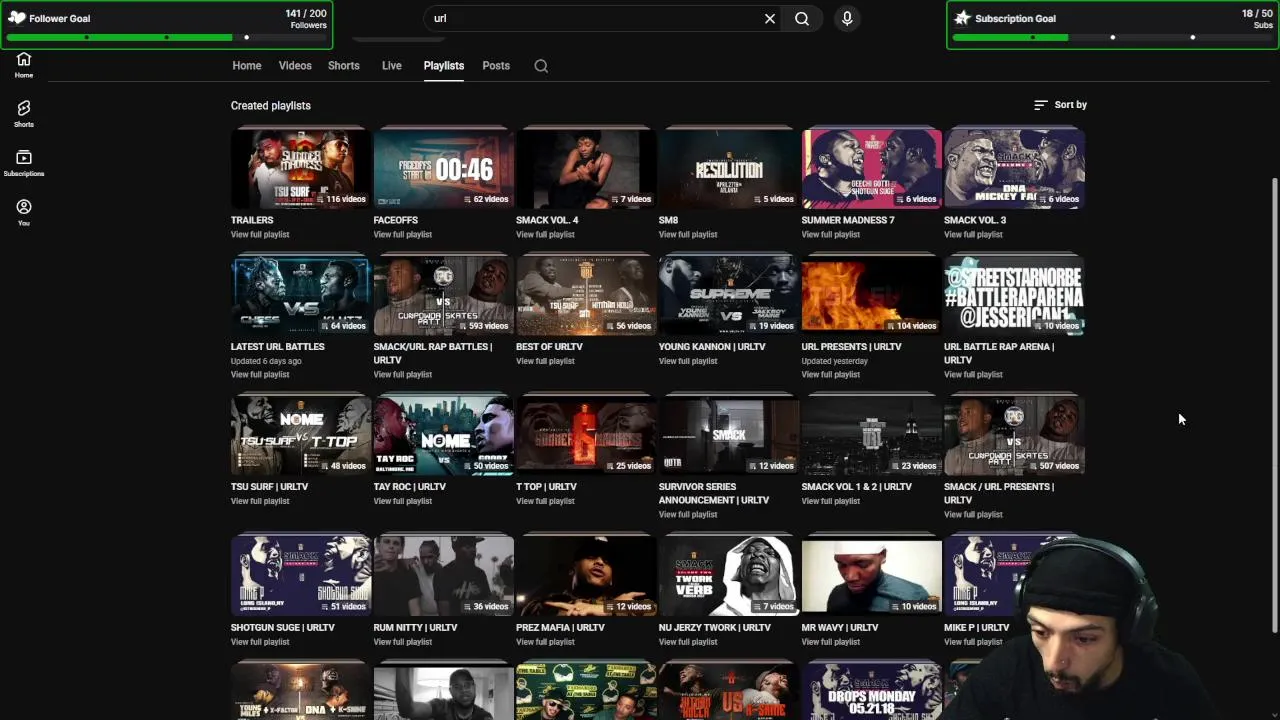
Task: Open LATEST URL BATTLES thumbnail
Action: click(x=301, y=295)
